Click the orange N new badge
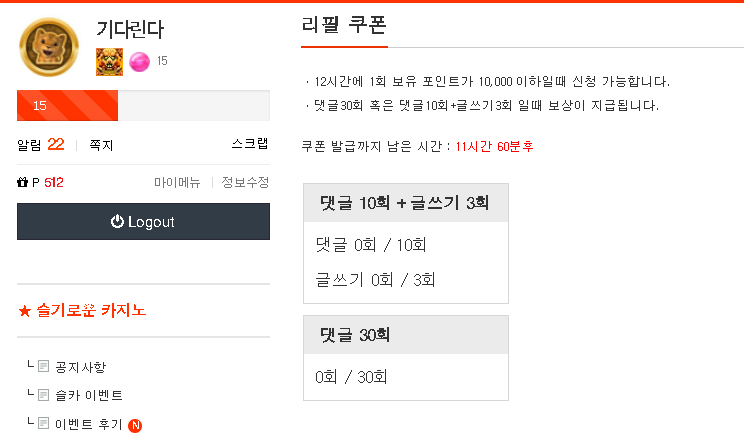The height and width of the screenshot is (437, 744). [x=135, y=425]
